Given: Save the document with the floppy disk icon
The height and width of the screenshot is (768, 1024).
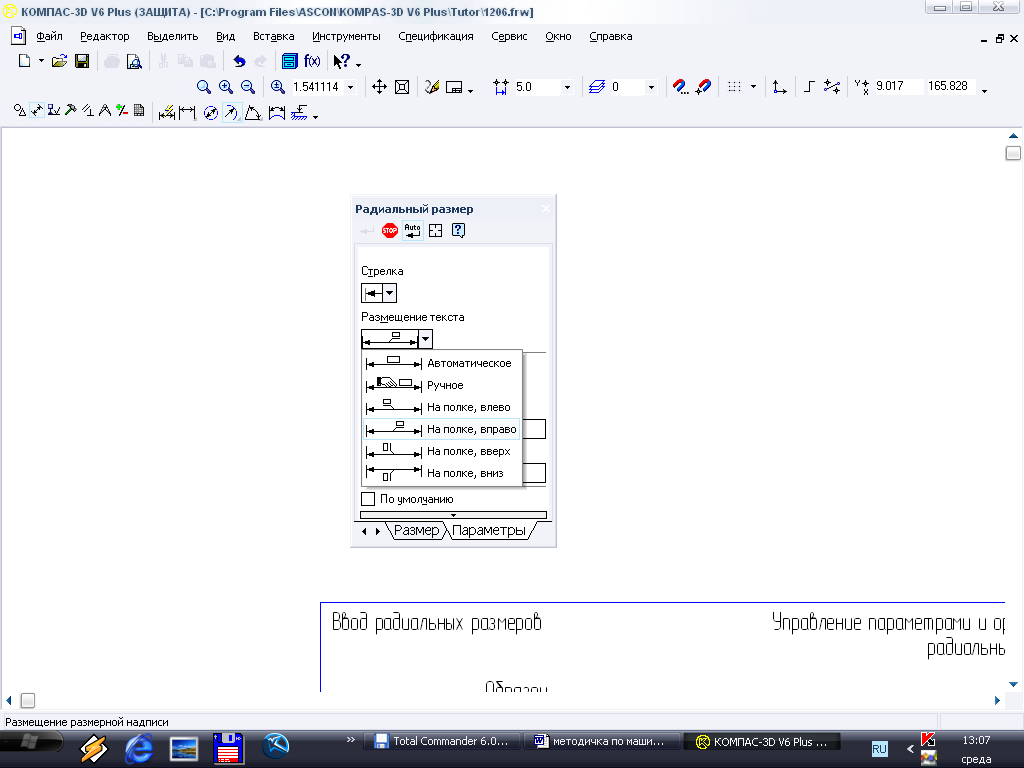Looking at the screenshot, I should click(82, 61).
